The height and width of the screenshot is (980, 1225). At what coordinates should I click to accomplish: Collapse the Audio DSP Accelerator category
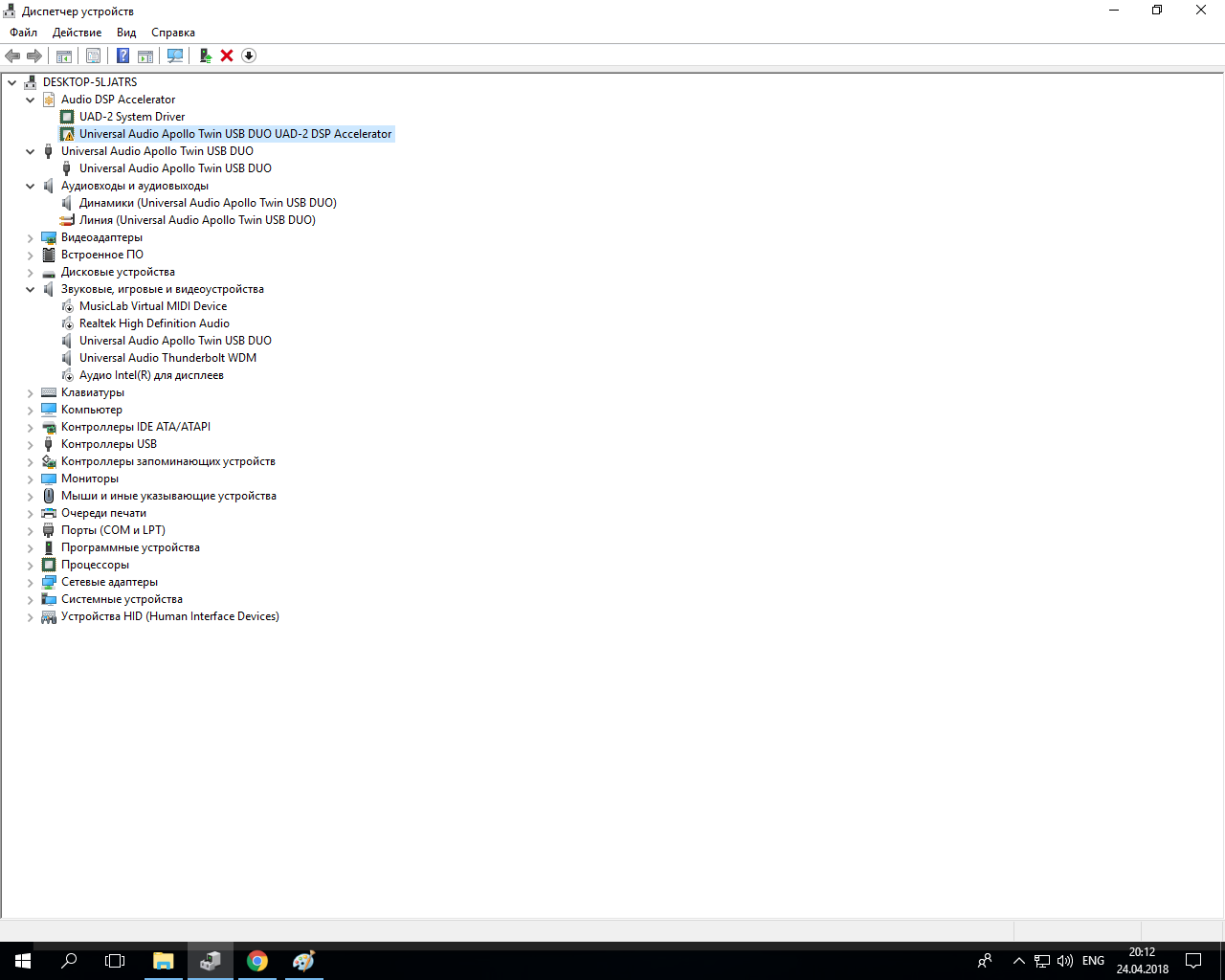[31, 100]
